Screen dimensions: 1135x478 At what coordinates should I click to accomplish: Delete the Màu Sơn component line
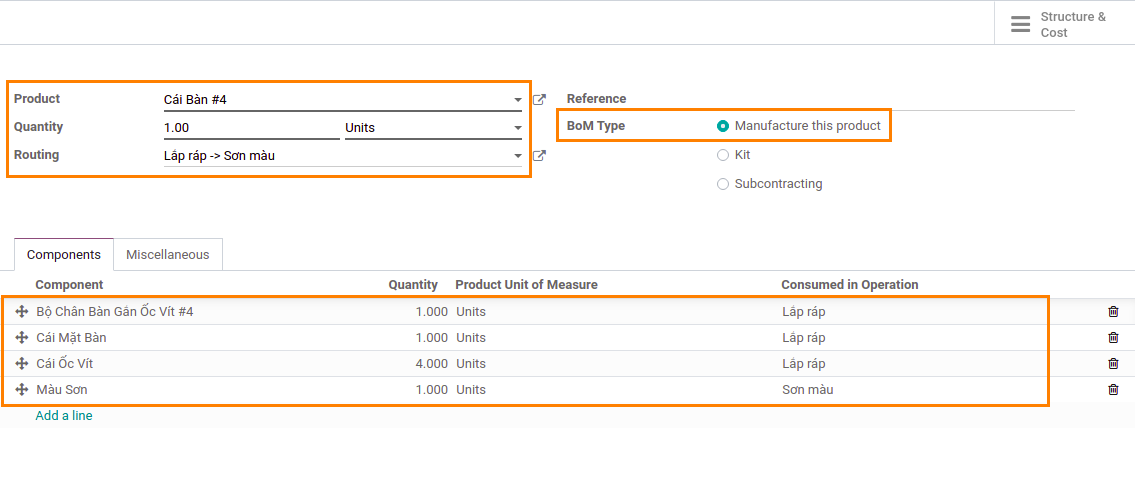(1113, 390)
